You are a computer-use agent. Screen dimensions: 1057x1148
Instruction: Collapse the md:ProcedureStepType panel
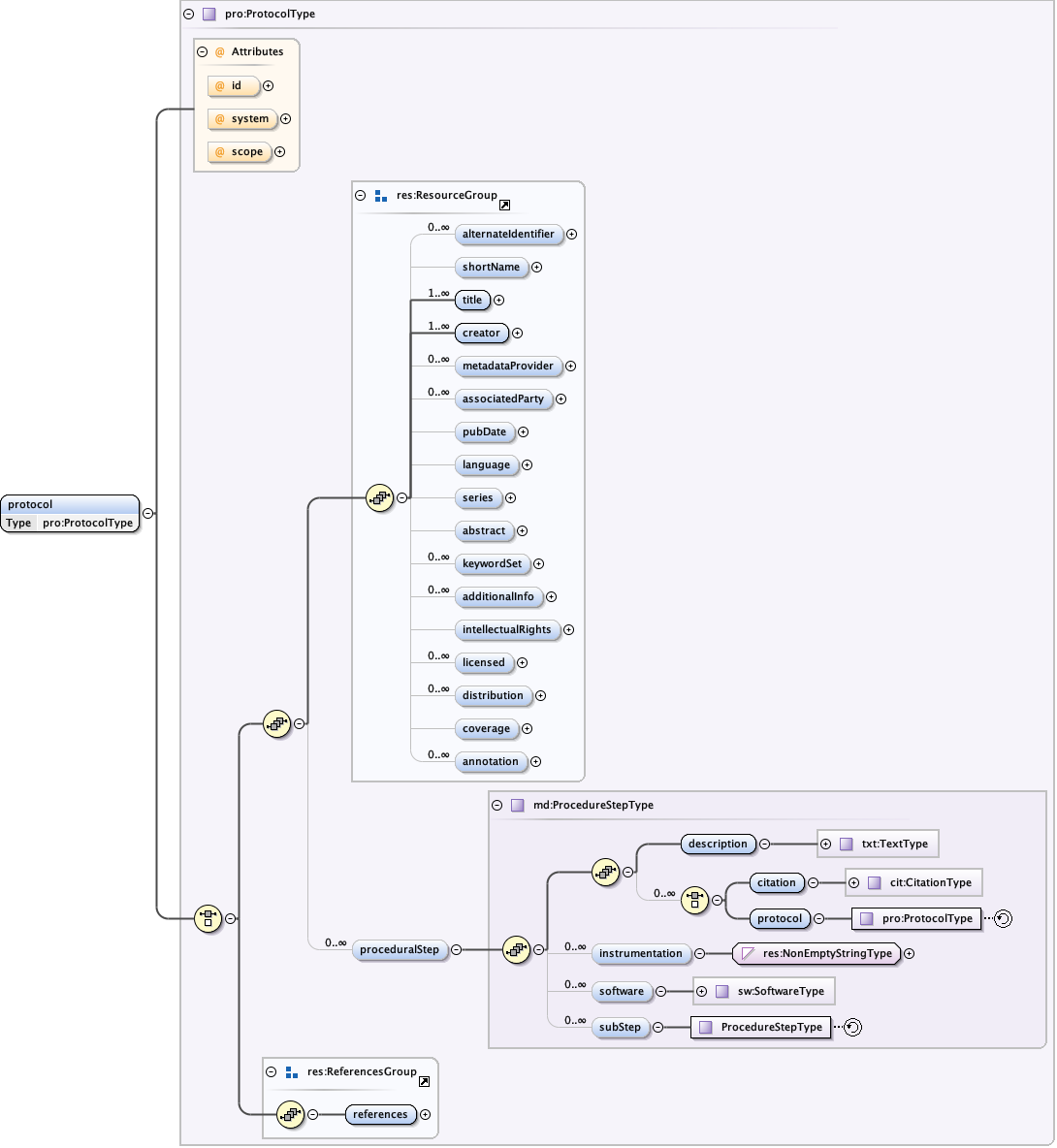tap(496, 805)
